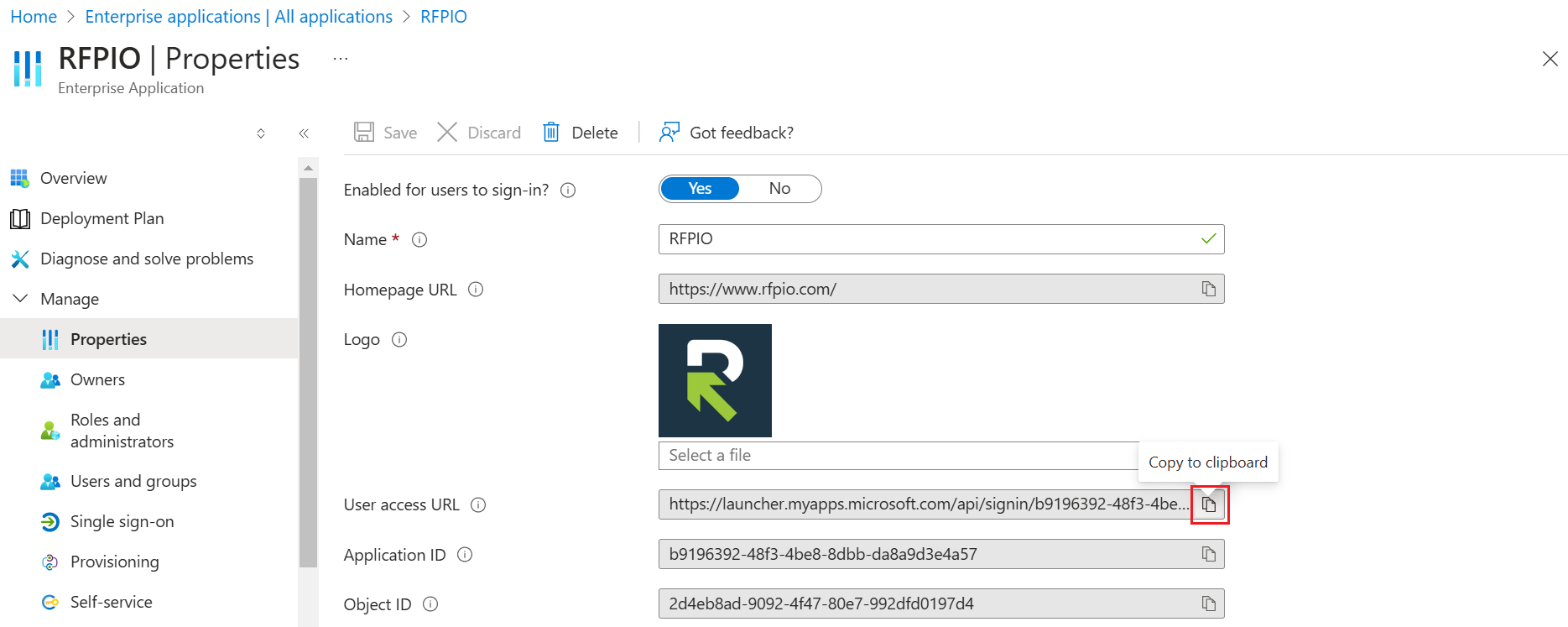This screenshot has height=627, width=1568.
Task: Collapse the side navigation menu
Action: (x=304, y=133)
